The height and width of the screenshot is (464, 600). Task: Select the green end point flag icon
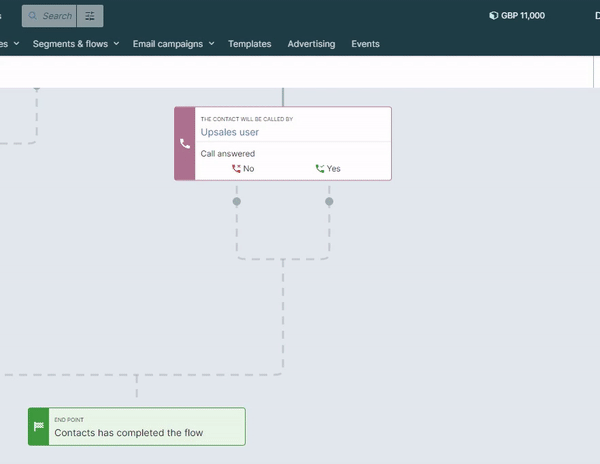39,426
